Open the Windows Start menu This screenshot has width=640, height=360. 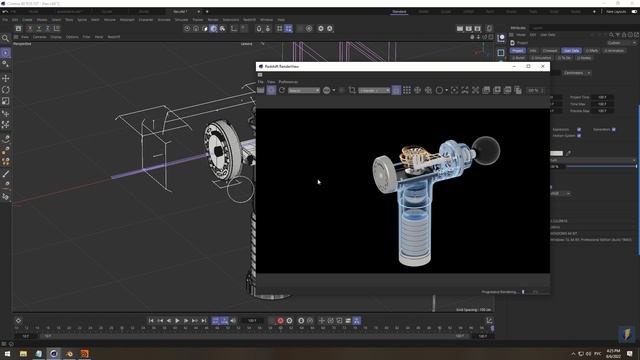pyautogui.click(x=7, y=354)
